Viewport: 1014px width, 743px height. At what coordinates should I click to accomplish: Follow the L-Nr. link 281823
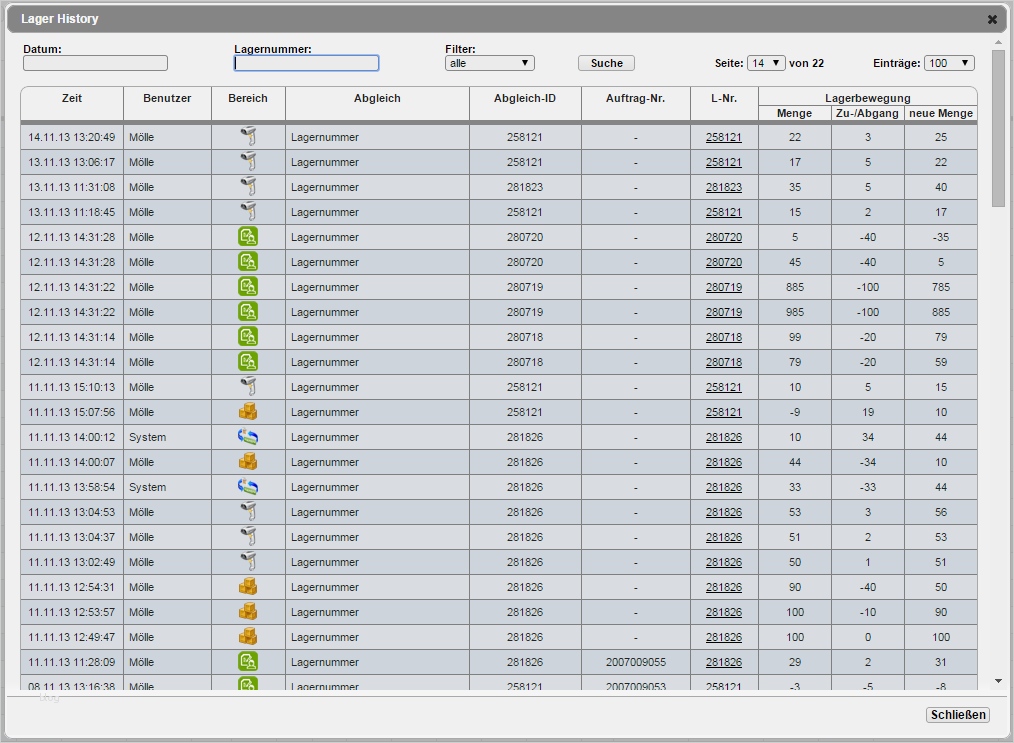724,187
